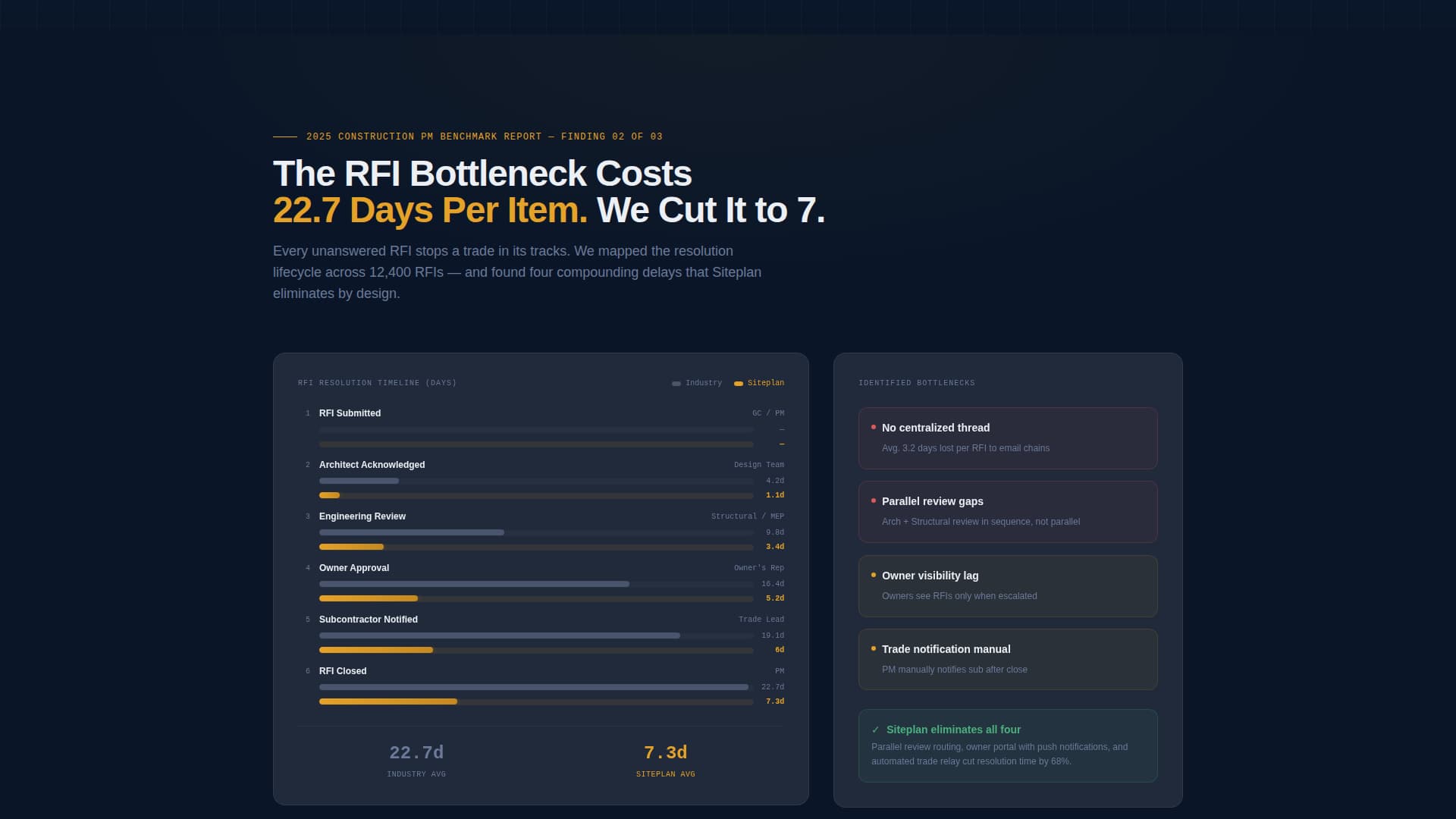Click the Structural / MEP role label
This screenshot has height=819, width=1456.
(748, 516)
